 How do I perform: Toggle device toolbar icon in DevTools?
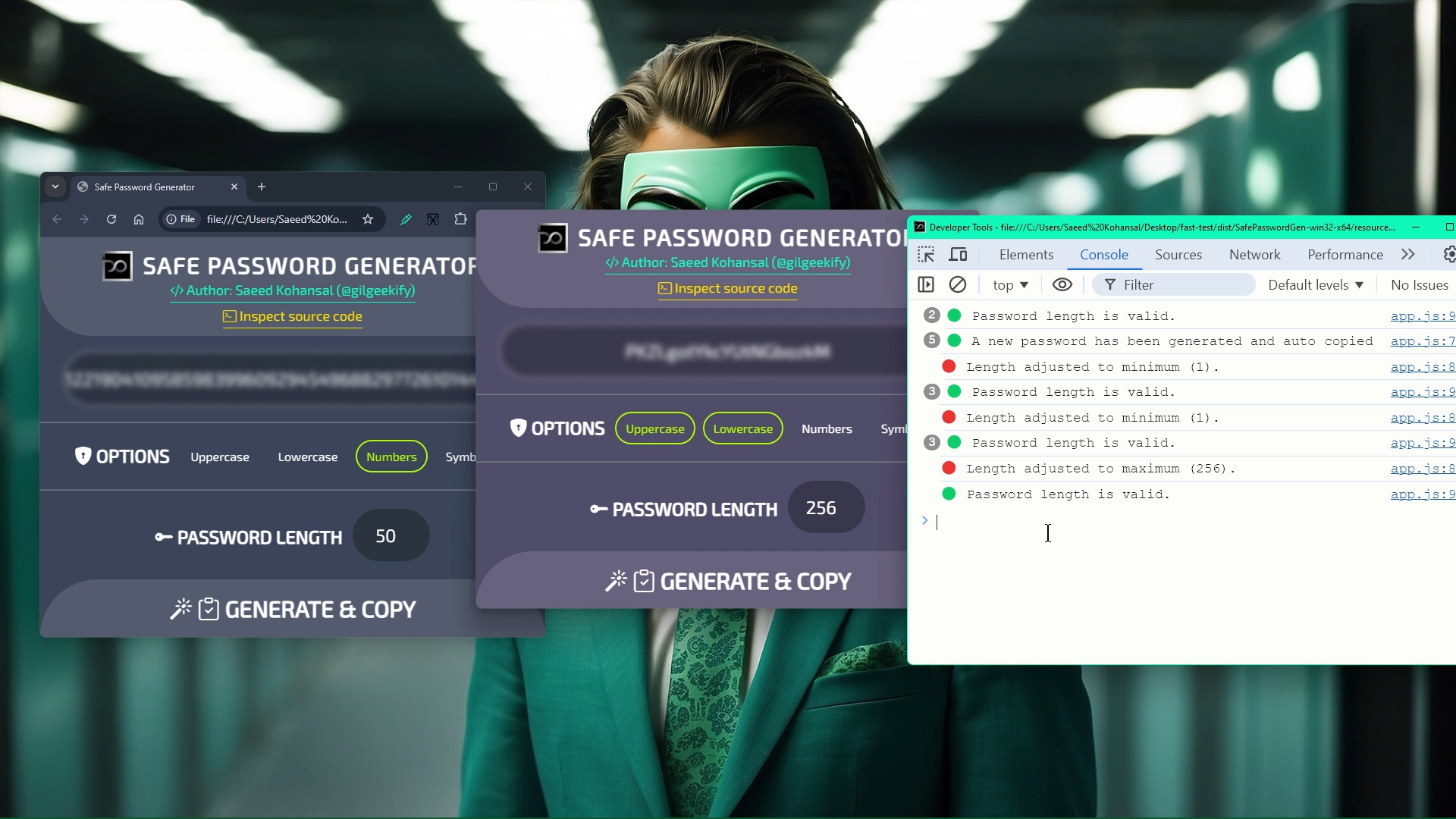coord(959,255)
